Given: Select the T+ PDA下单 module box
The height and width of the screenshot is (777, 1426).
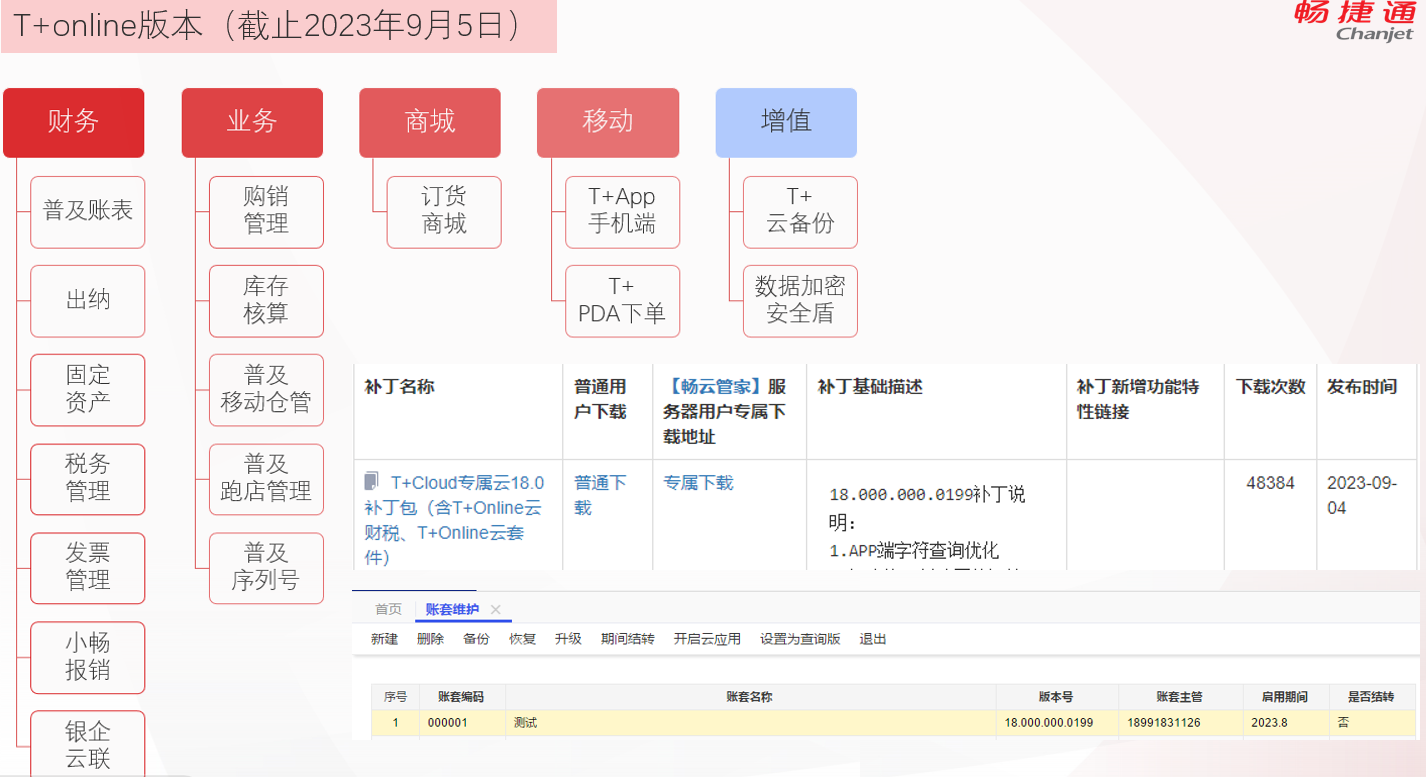Looking at the screenshot, I should 622,301.
